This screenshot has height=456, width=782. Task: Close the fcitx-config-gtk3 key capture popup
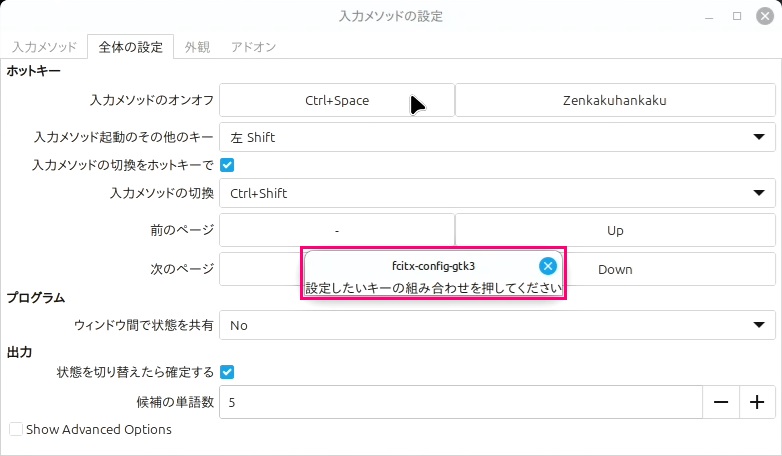[x=547, y=266]
